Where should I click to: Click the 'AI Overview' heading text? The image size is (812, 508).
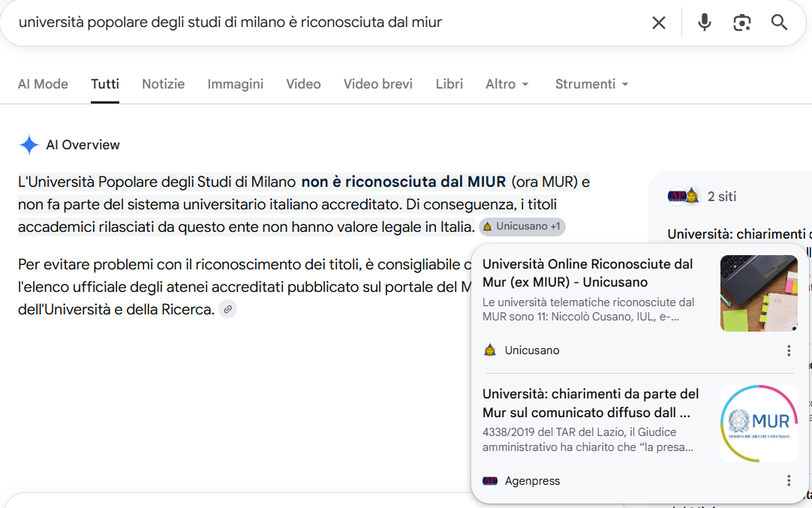(x=83, y=145)
